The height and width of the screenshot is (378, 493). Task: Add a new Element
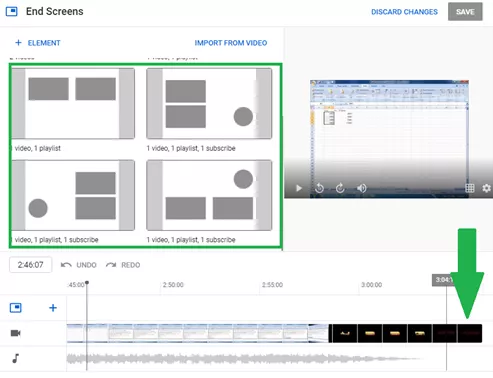(x=38, y=43)
